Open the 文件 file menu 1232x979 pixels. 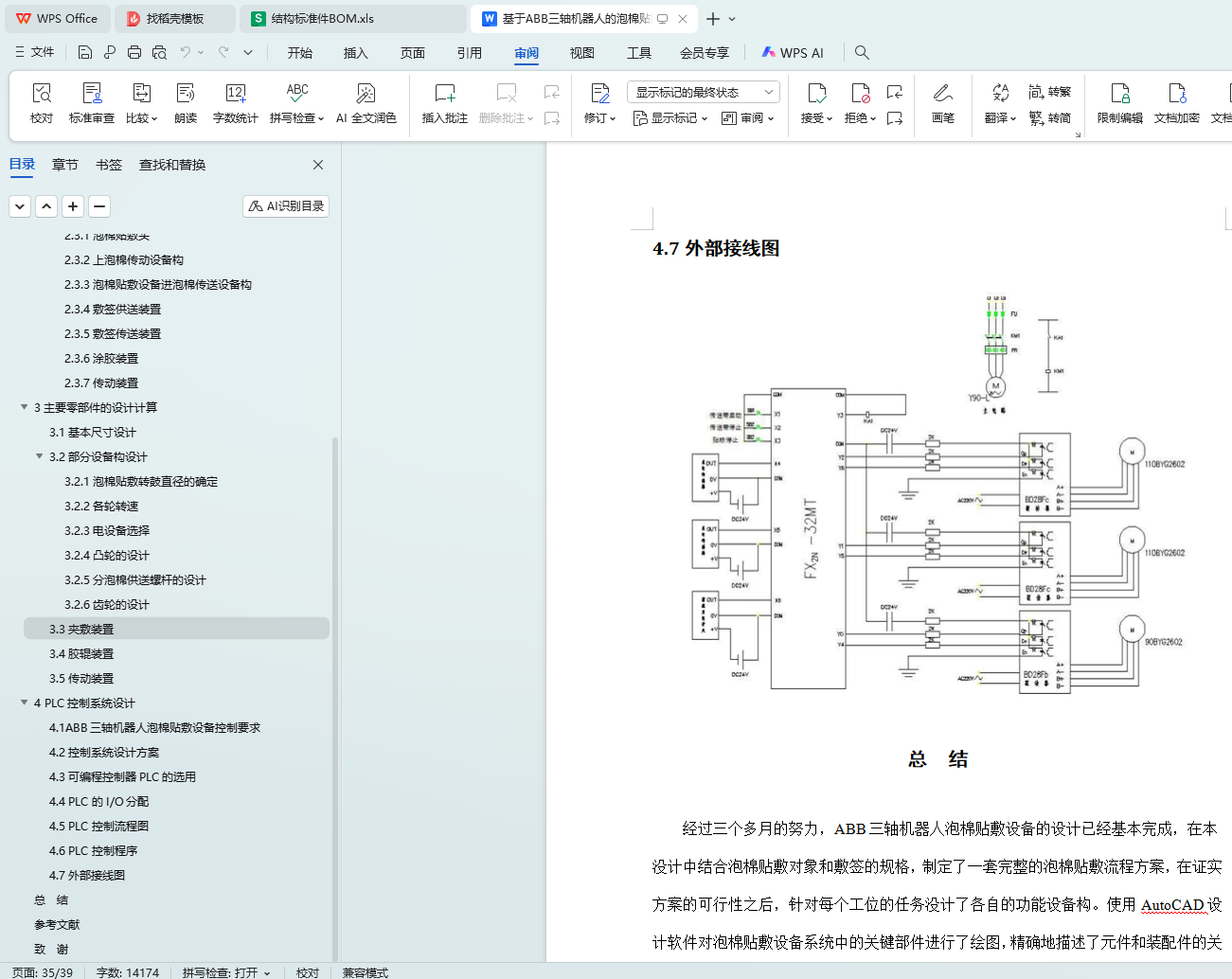pos(34,53)
